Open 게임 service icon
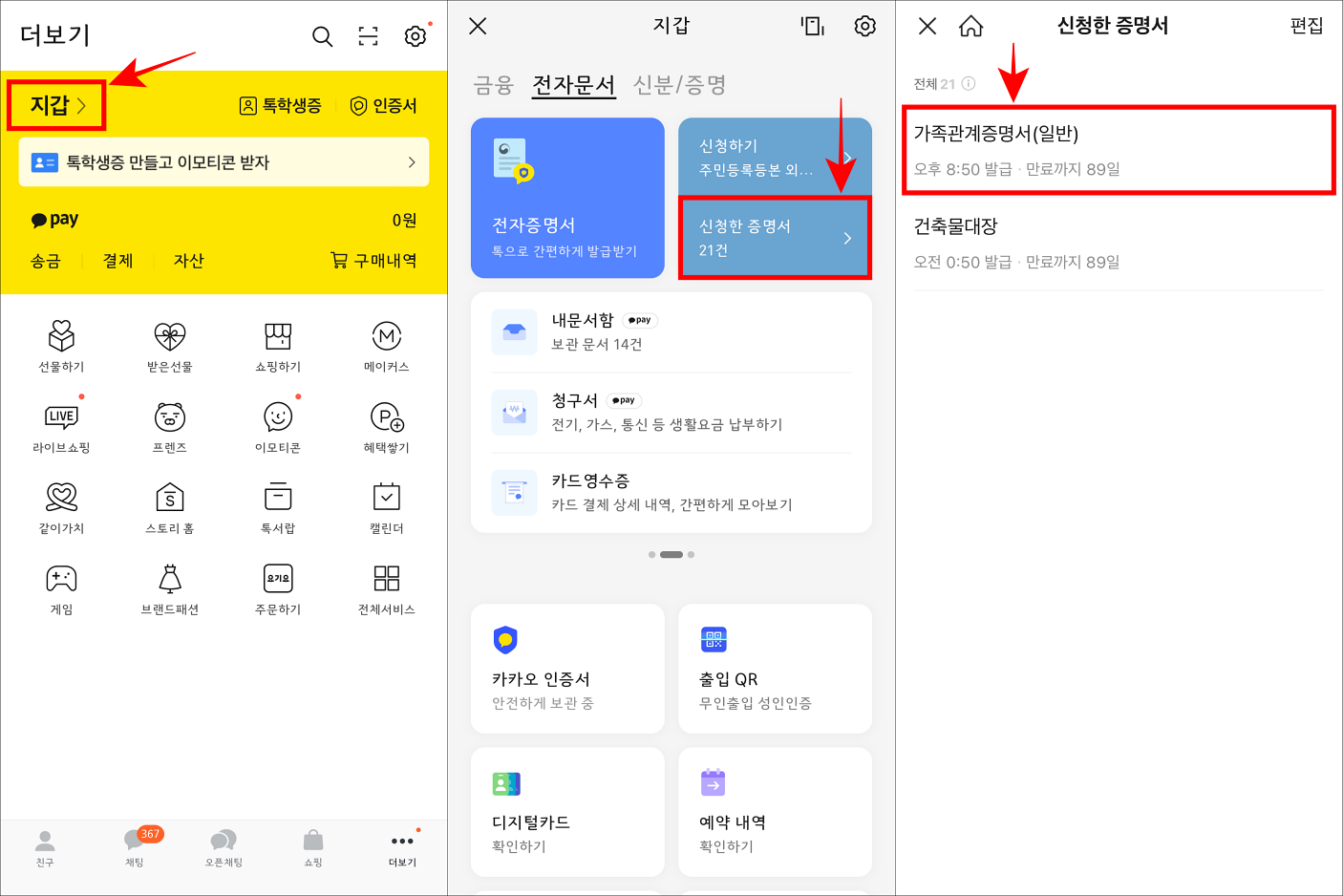Screen dimensions: 1343x896 tap(61, 588)
